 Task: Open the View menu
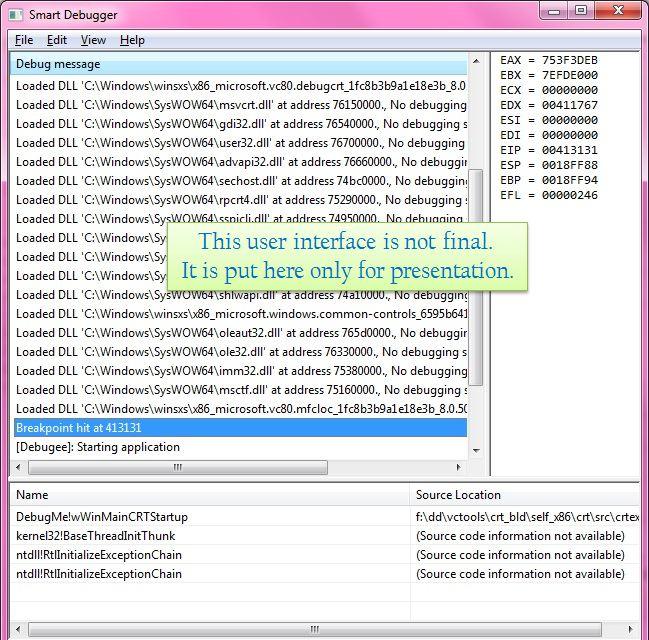[x=93, y=40]
